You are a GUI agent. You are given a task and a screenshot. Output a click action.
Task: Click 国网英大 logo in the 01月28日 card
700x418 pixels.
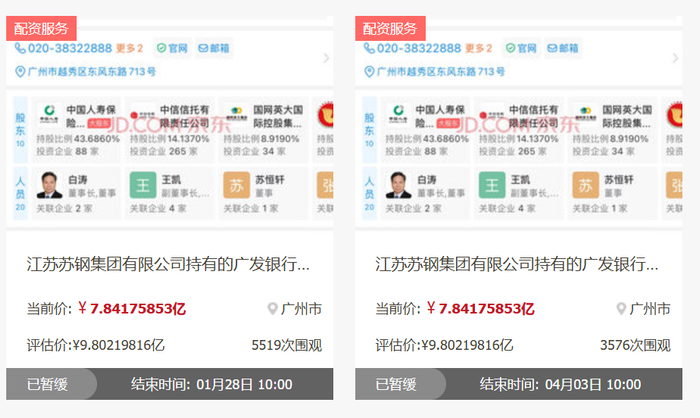[x=236, y=114]
